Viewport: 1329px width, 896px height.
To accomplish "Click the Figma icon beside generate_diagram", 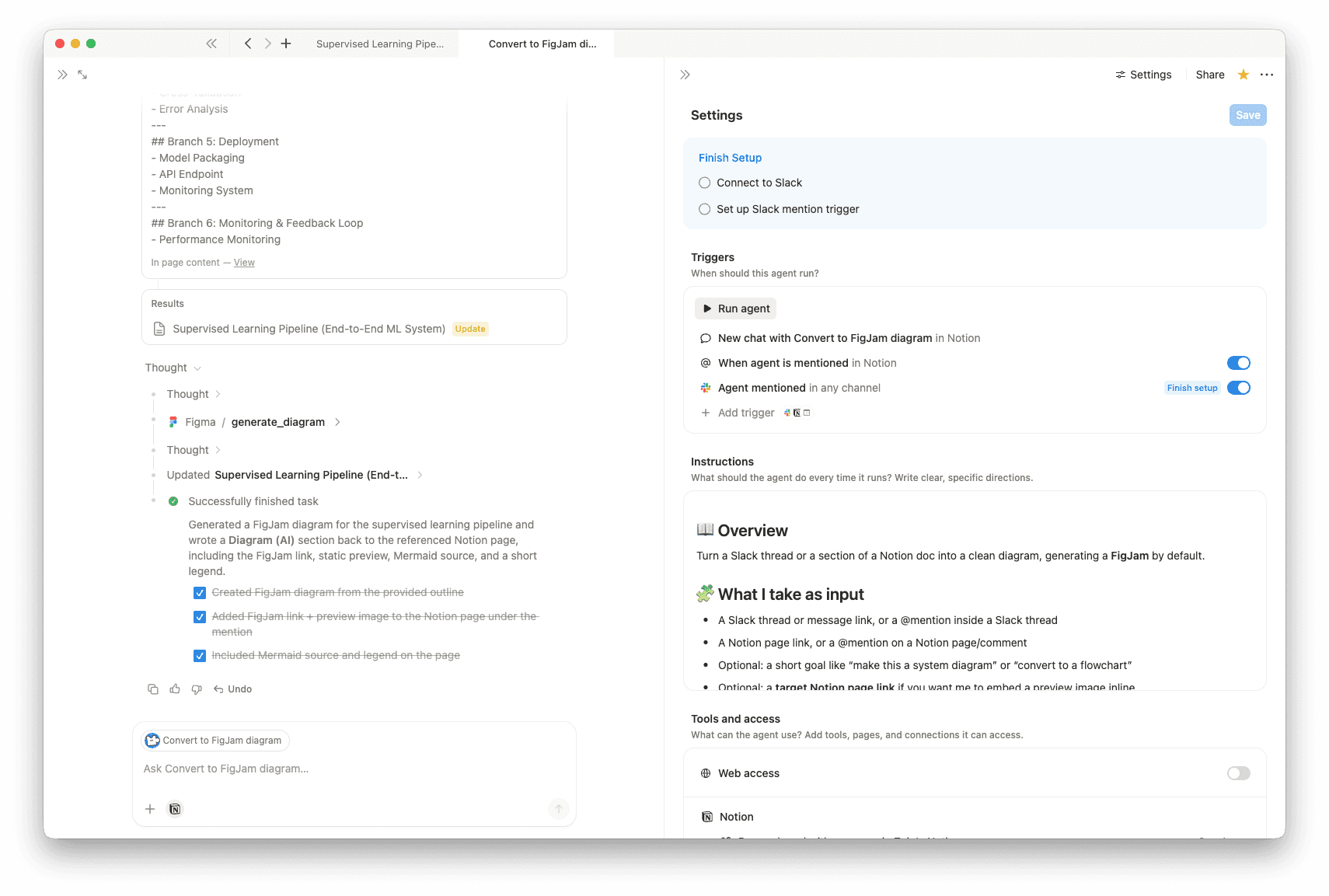I will tap(173, 422).
